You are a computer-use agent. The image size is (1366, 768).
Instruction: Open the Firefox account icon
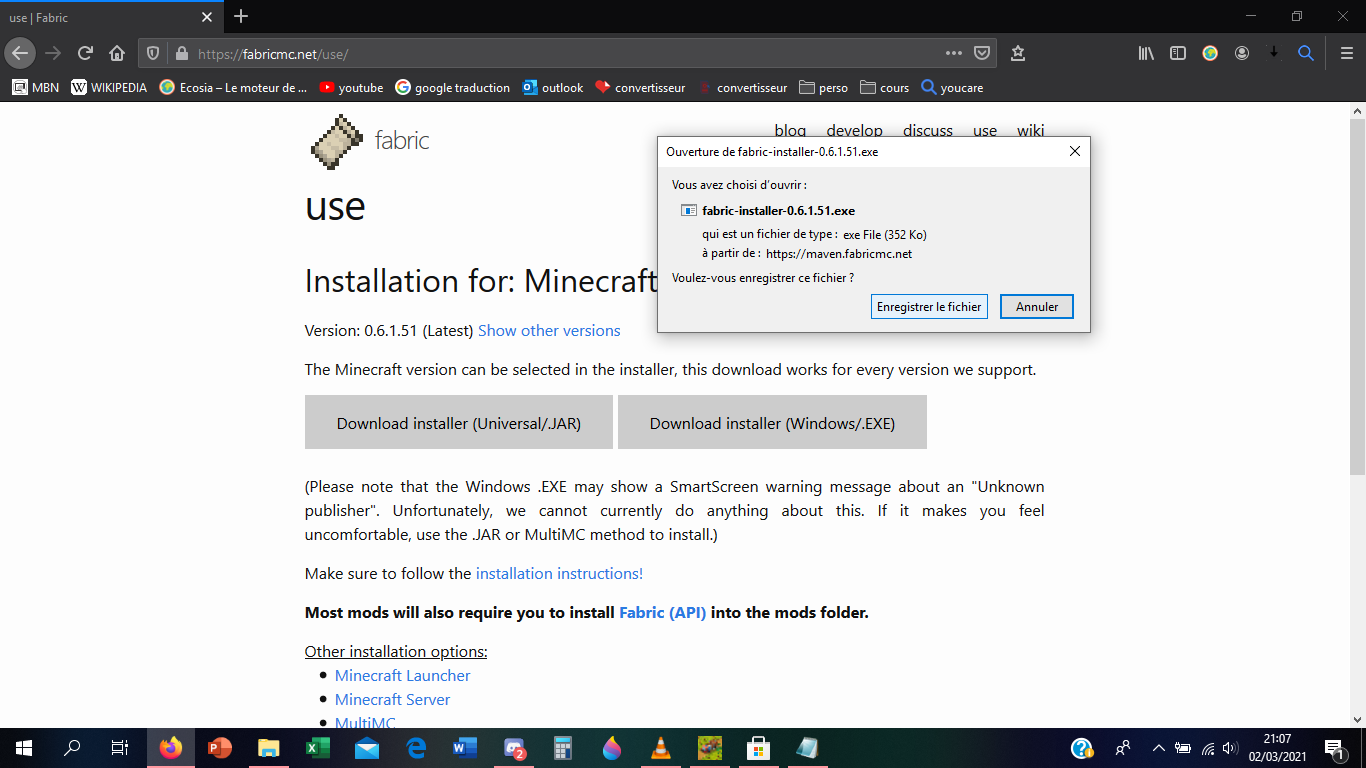pyautogui.click(x=1242, y=53)
